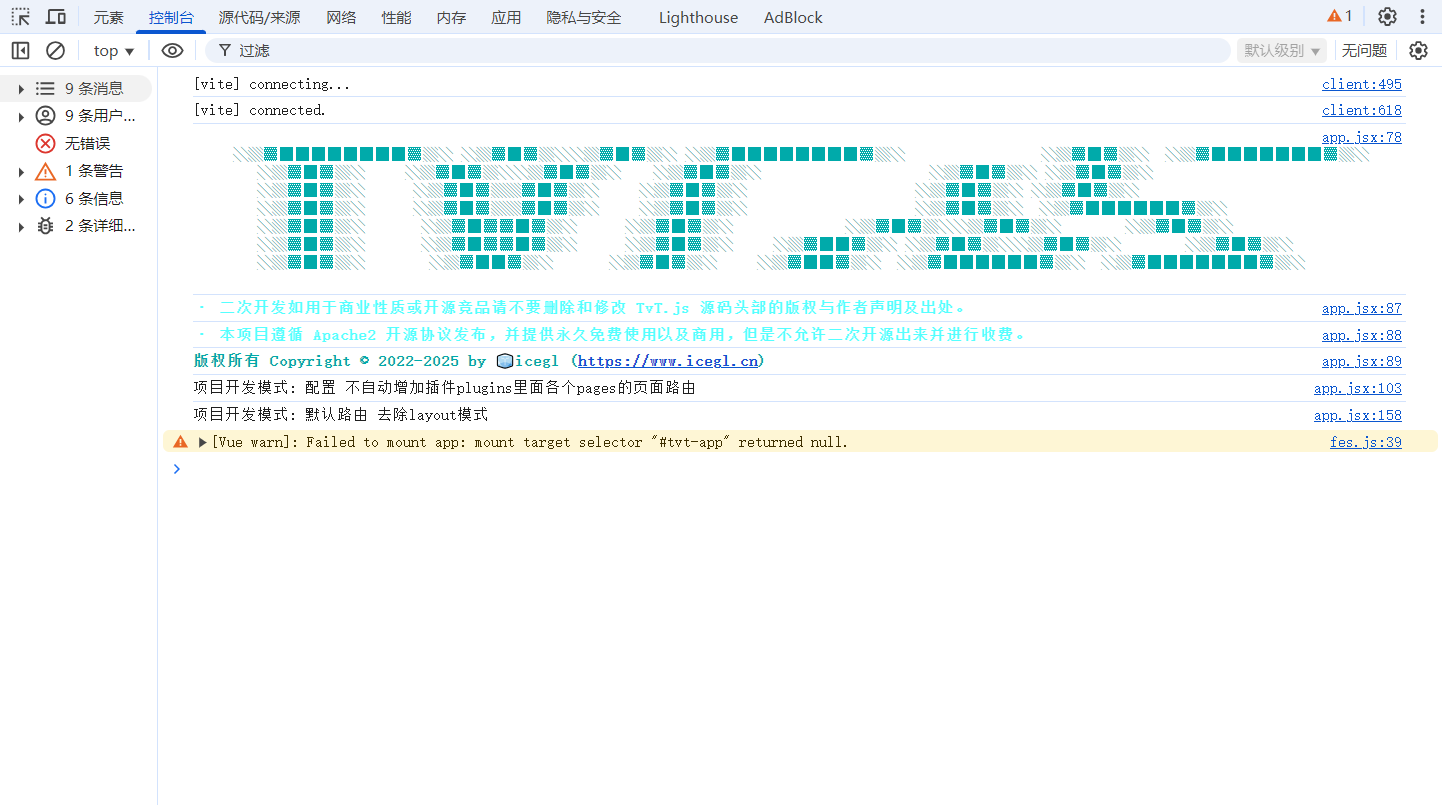Open the three-dot customize DevTools menu
The image size is (1442, 805).
click(1422, 17)
